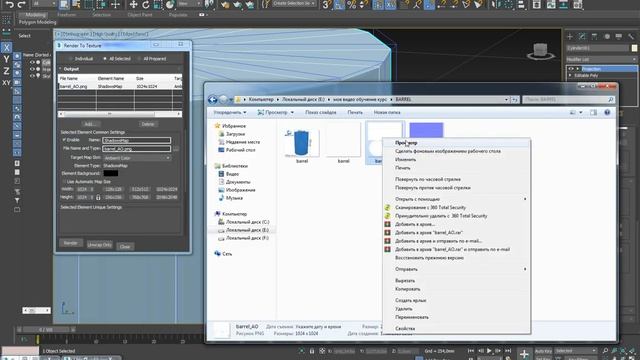This screenshot has width=640, height=360.
Task: Choose the Rectangular Selection Region tool
Action: [89, 4]
